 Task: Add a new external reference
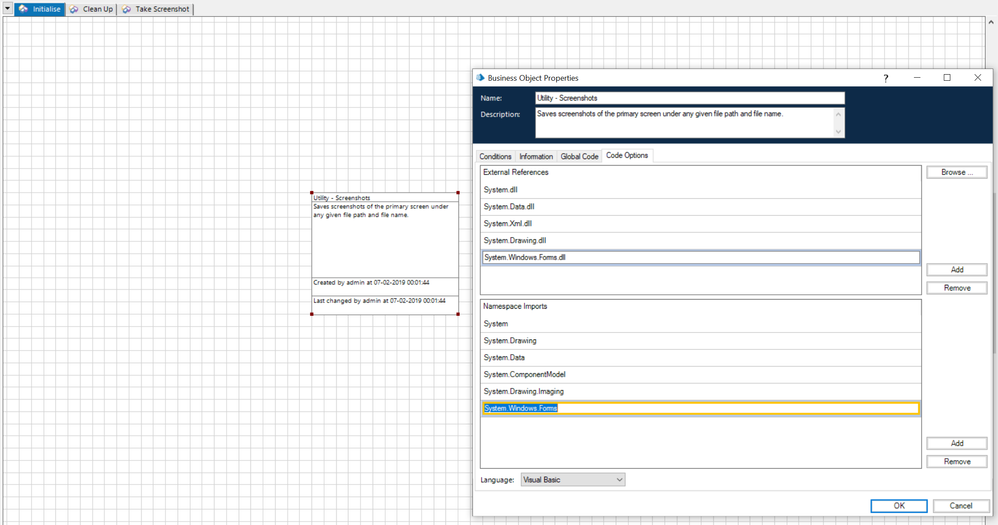pyautogui.click(x=956, y=270)
